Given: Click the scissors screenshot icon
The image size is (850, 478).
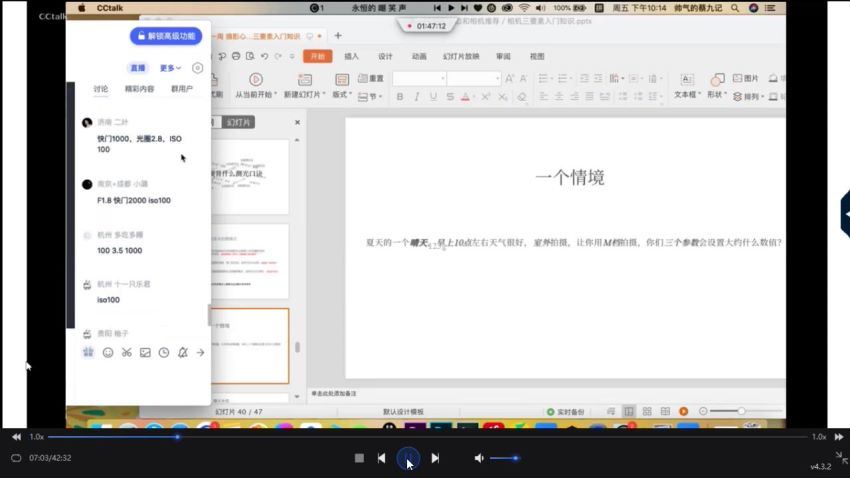Looking at the screenshot, I should pos(126,352).
